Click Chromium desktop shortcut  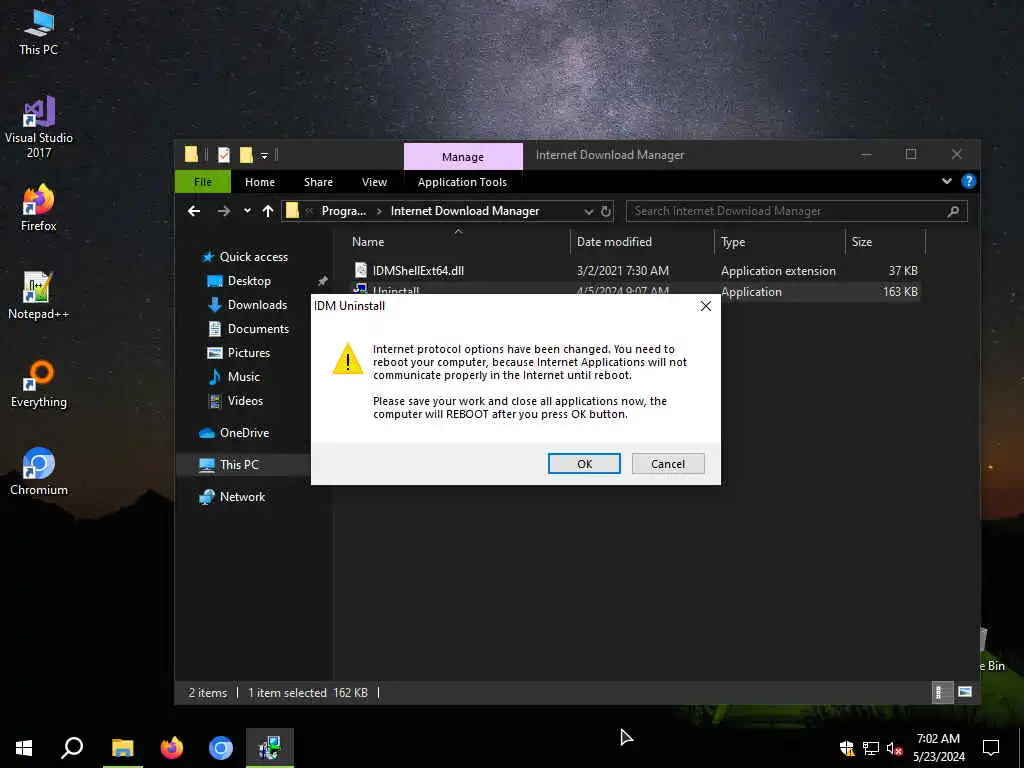pos(39,472)
